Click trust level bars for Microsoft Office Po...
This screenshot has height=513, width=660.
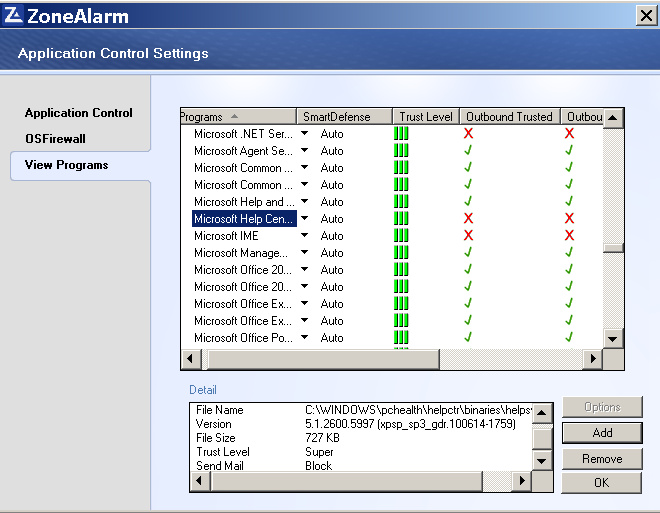click(x=401, y=337)
